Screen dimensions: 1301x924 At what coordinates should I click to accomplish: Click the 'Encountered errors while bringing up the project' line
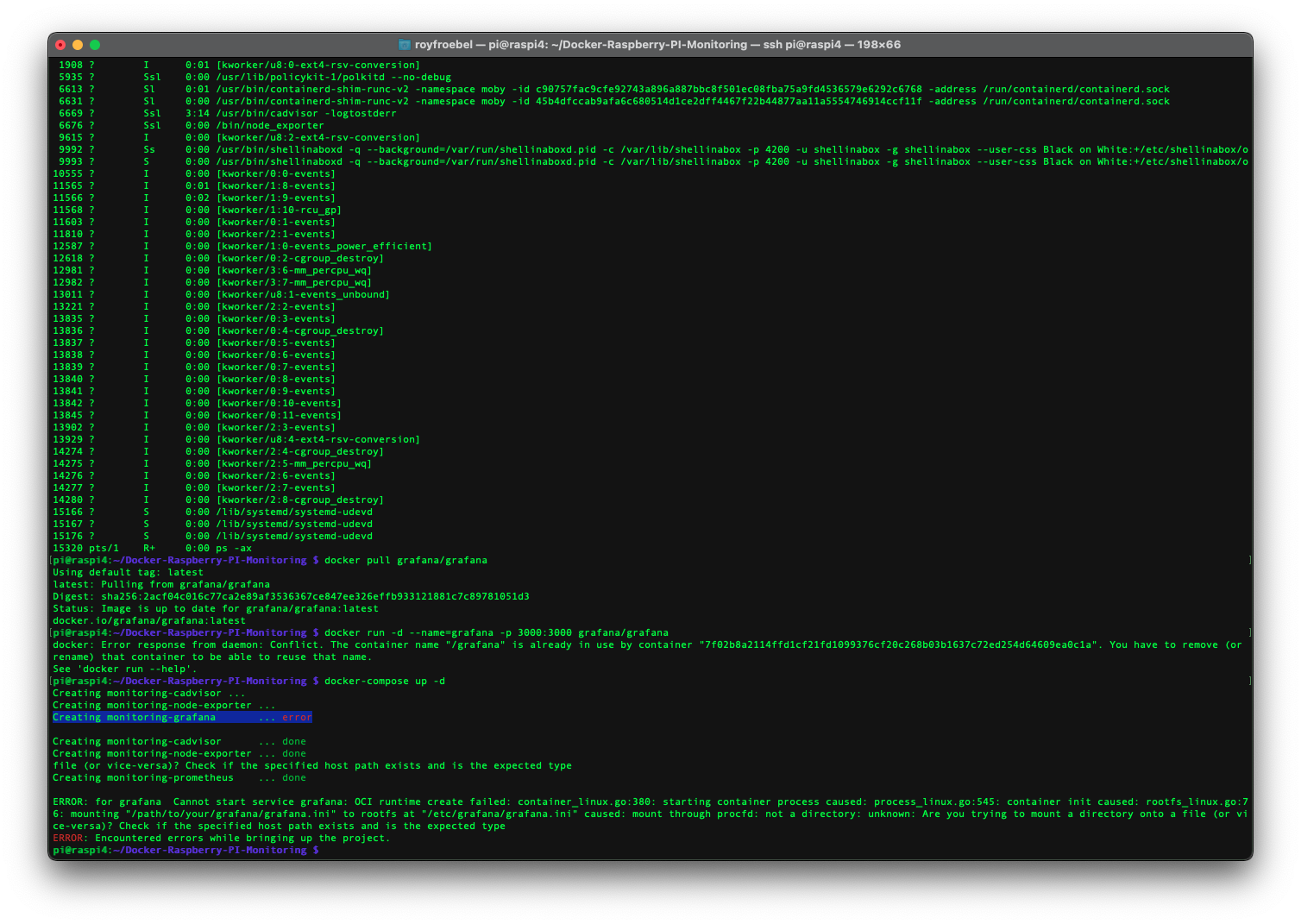point(220,837)
